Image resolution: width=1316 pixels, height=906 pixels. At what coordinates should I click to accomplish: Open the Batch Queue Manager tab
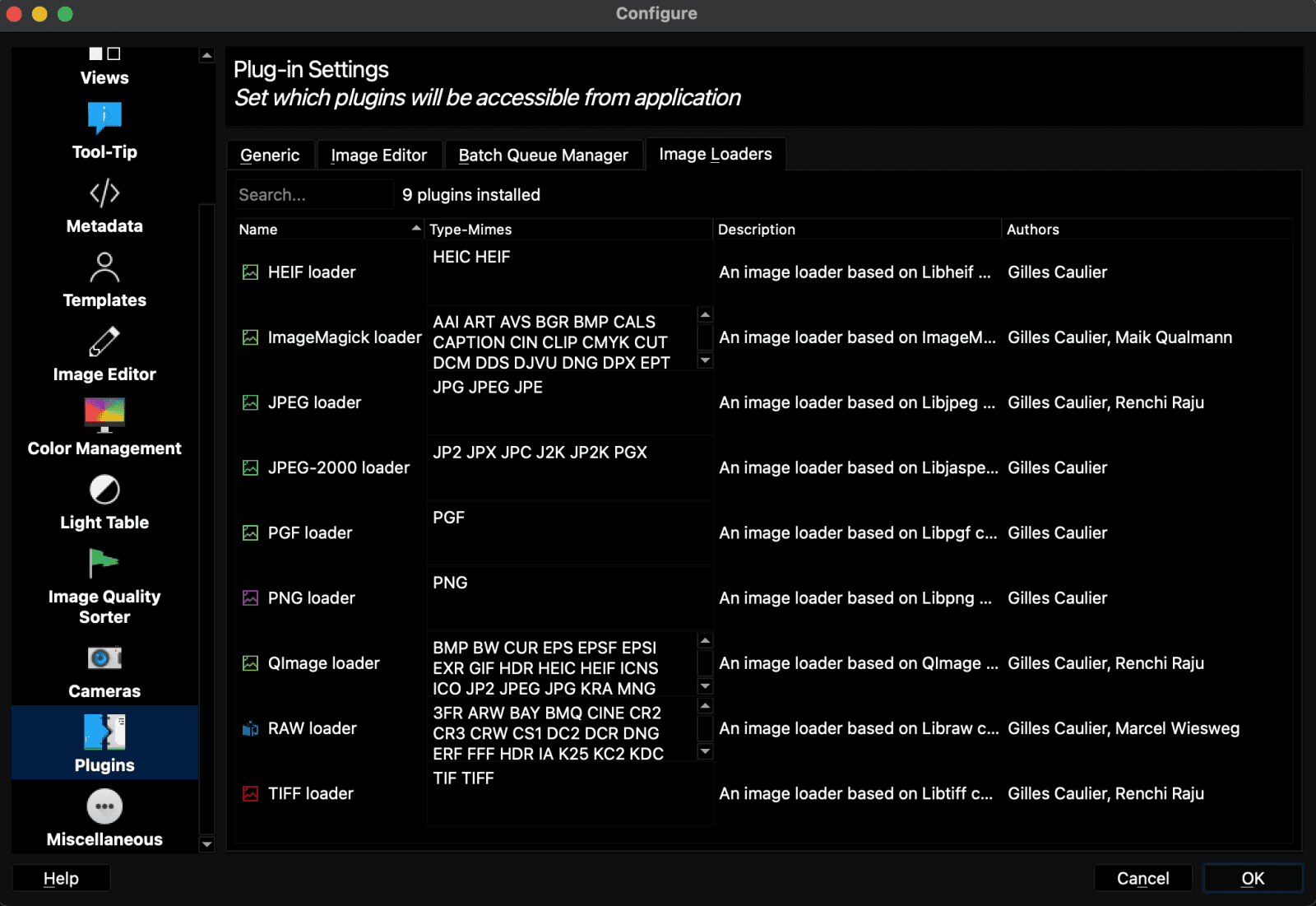click(x=544, y=154)
